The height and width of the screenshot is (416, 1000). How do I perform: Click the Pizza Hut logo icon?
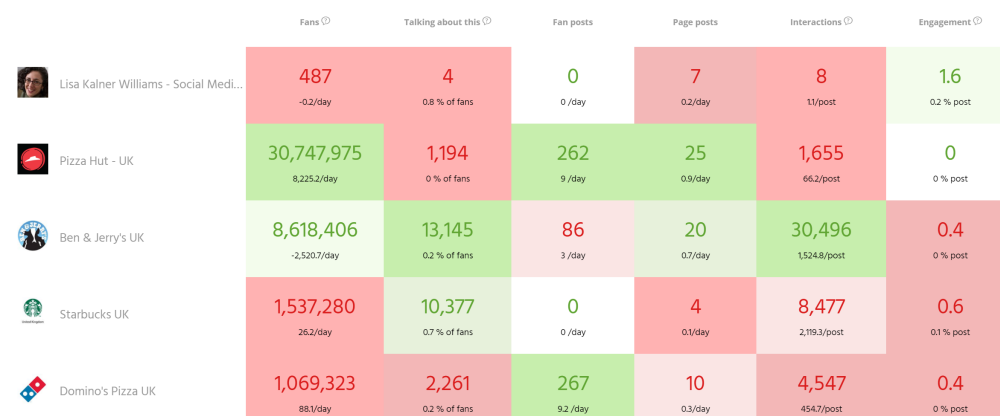(33, 159)
